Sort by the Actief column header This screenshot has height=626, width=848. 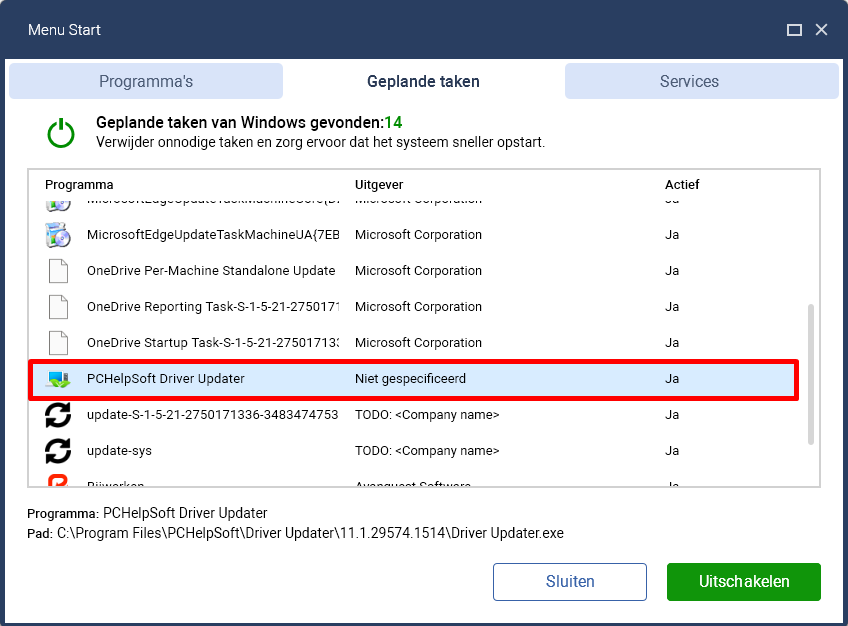tap(682, 185)
